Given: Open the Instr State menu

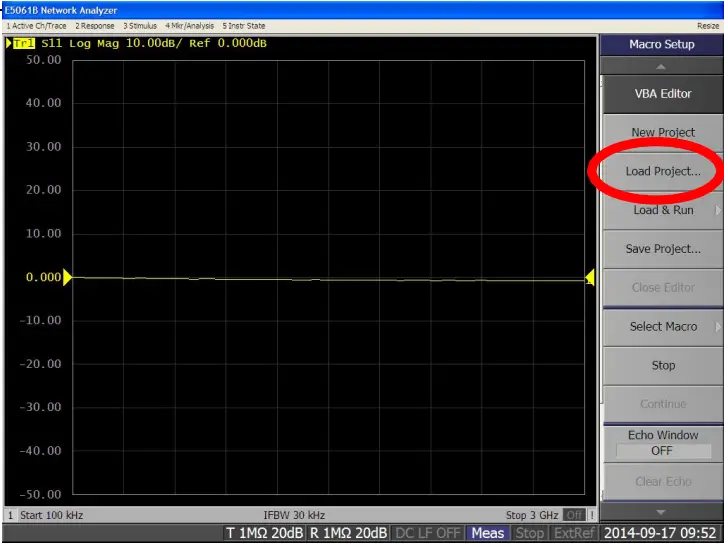Looking at the screenshot, I should (244, 26).
